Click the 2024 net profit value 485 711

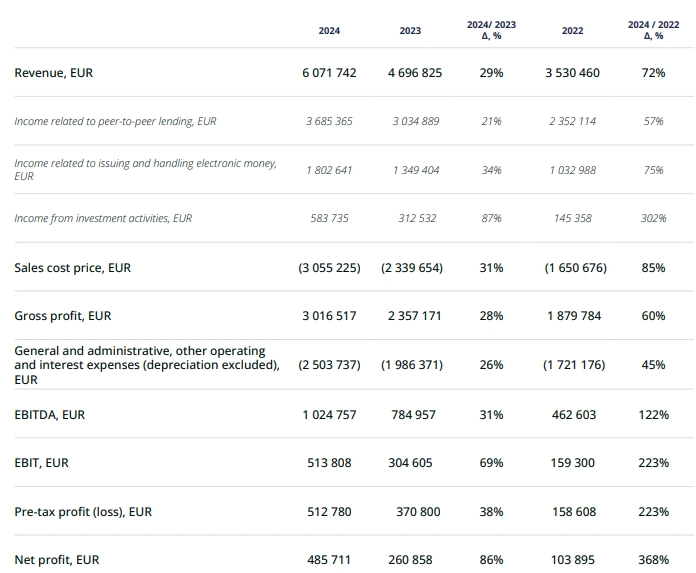pos(329,560)
